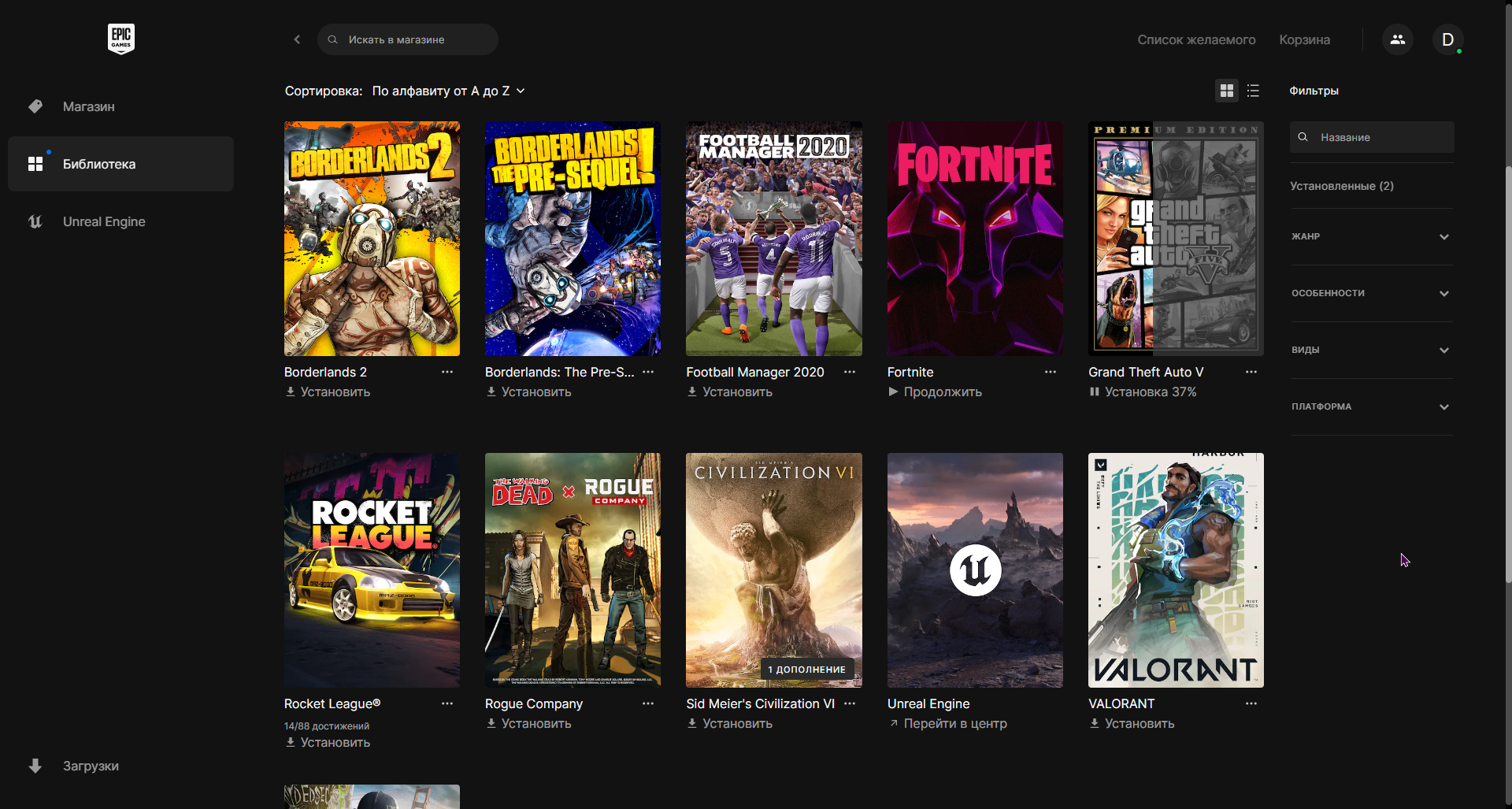
Task: Open Borderlands: The Pre-Sequel cover art
Action: pyautogui.click(x=573, y=239)
